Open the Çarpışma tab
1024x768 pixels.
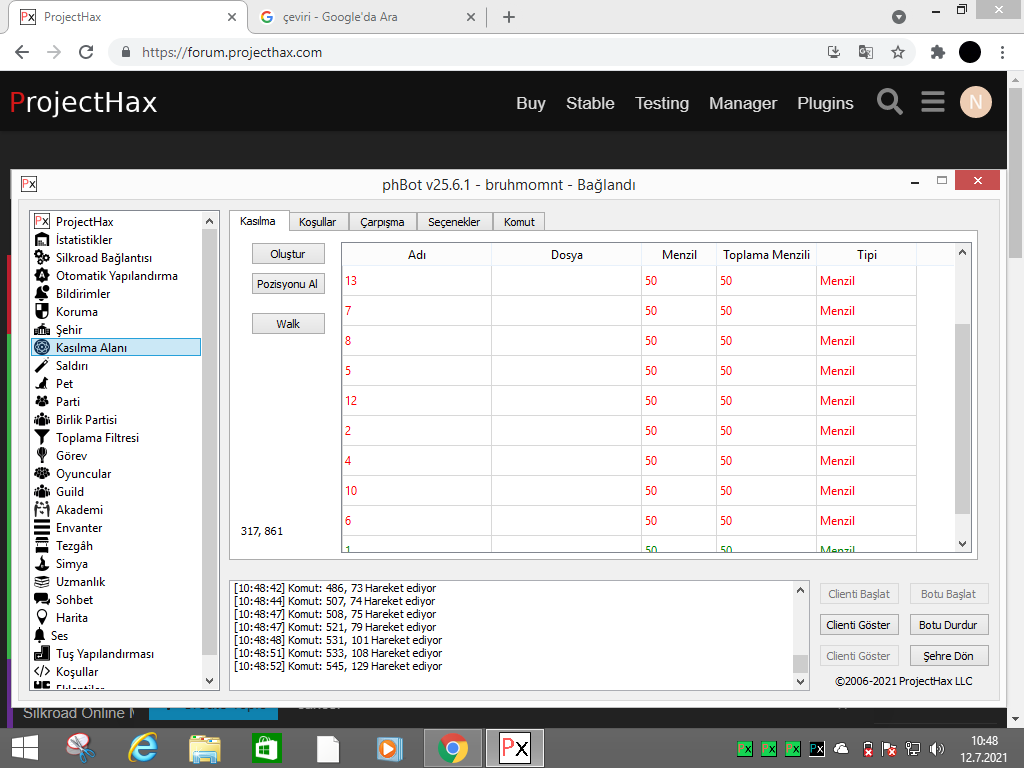(382, 222)
